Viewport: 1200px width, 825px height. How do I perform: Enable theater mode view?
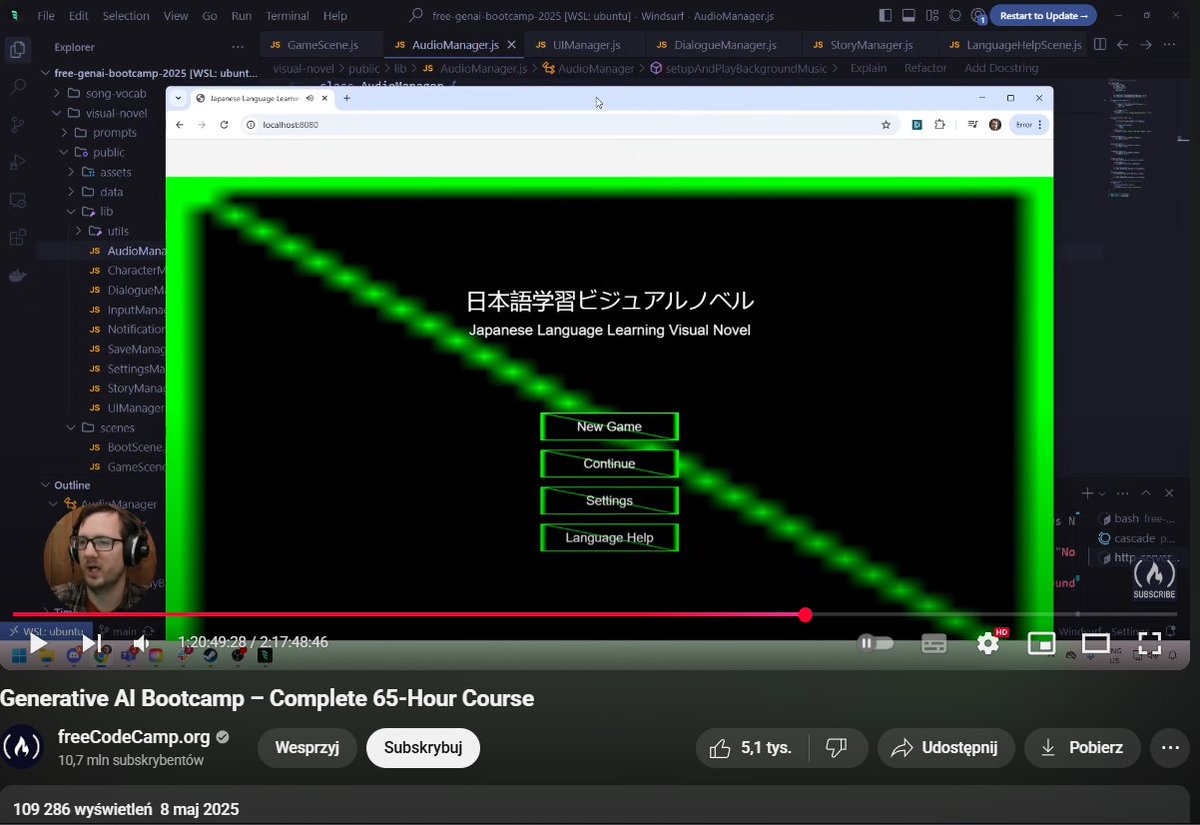coord(1096,643)
